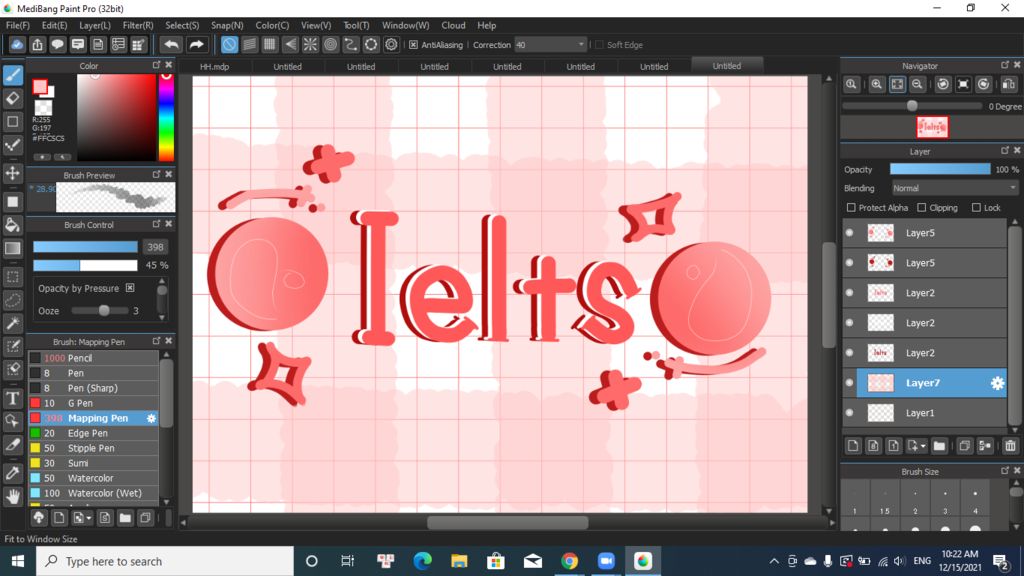Select the G Pen brush
1024x576 pixels.
point(93,403)
